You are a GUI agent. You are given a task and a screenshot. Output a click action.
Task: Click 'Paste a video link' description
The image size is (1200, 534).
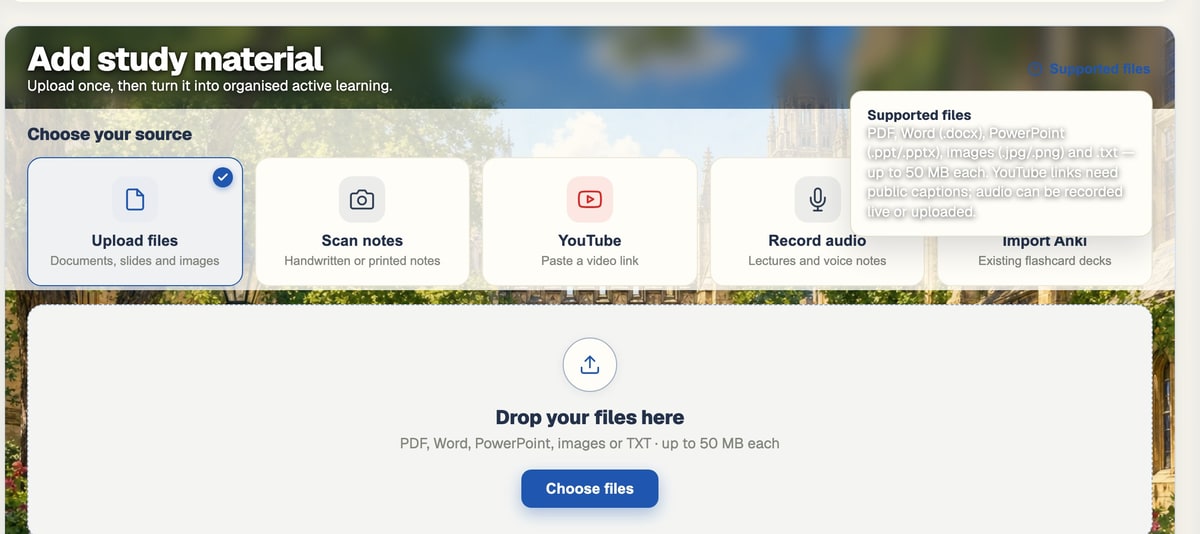pos(590,261)
